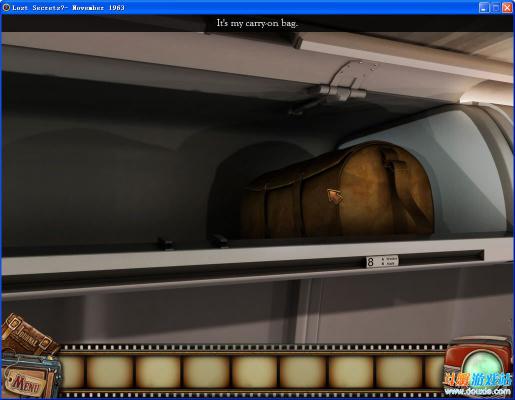Select the first full film inventory frame
The image size is (515, 400).
[110, 372]
